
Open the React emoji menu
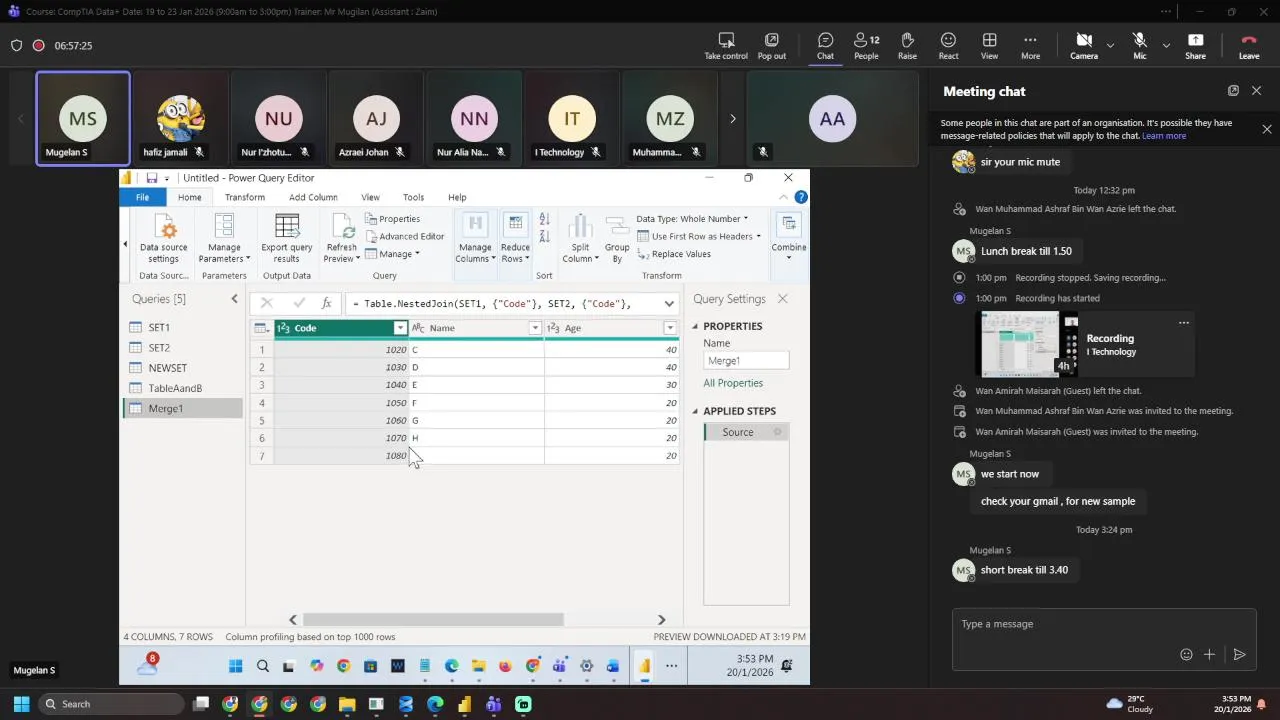[948, 46]
